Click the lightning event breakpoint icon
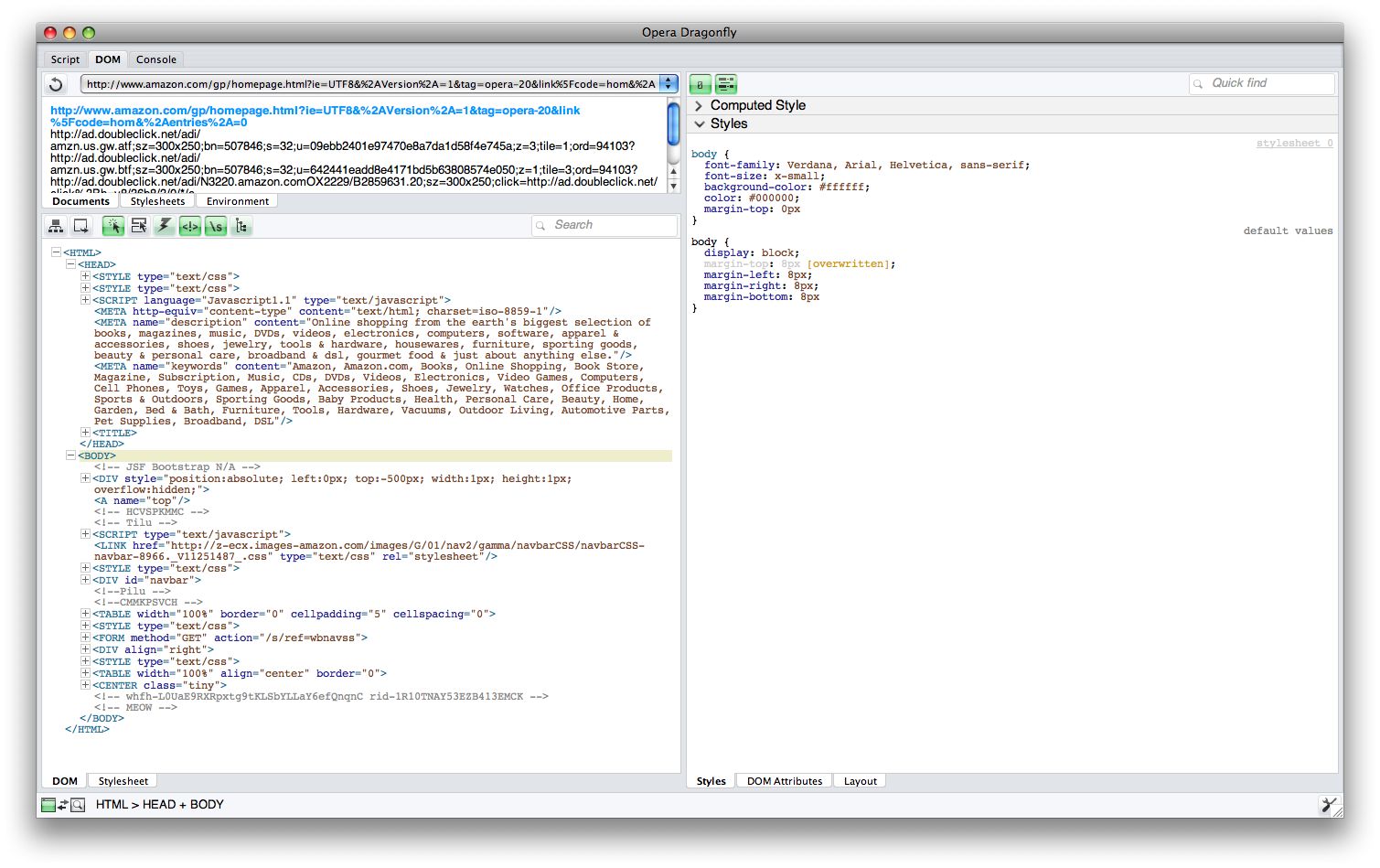The height and width of the screenshot is (868, 1380). [x=164, y=225]
